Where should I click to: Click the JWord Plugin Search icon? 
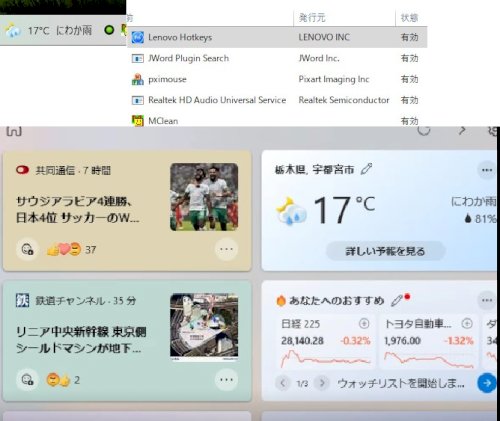[138, 58]
